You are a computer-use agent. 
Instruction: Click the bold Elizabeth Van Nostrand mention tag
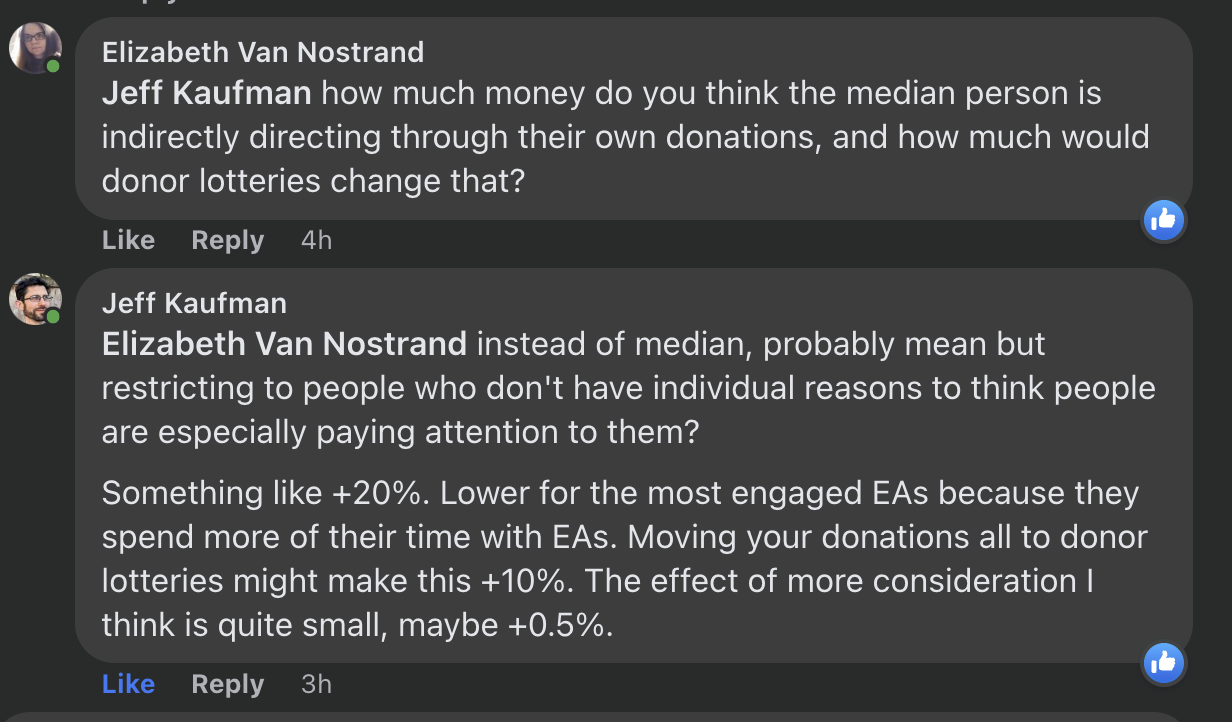pyautogui.click(x=284, y=344)
